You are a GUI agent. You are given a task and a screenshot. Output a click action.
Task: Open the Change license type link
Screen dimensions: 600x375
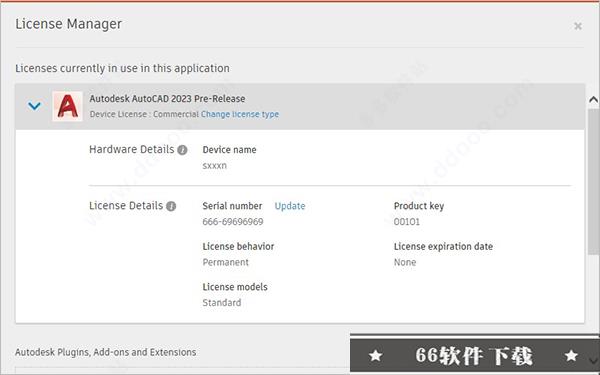[240, 114]
